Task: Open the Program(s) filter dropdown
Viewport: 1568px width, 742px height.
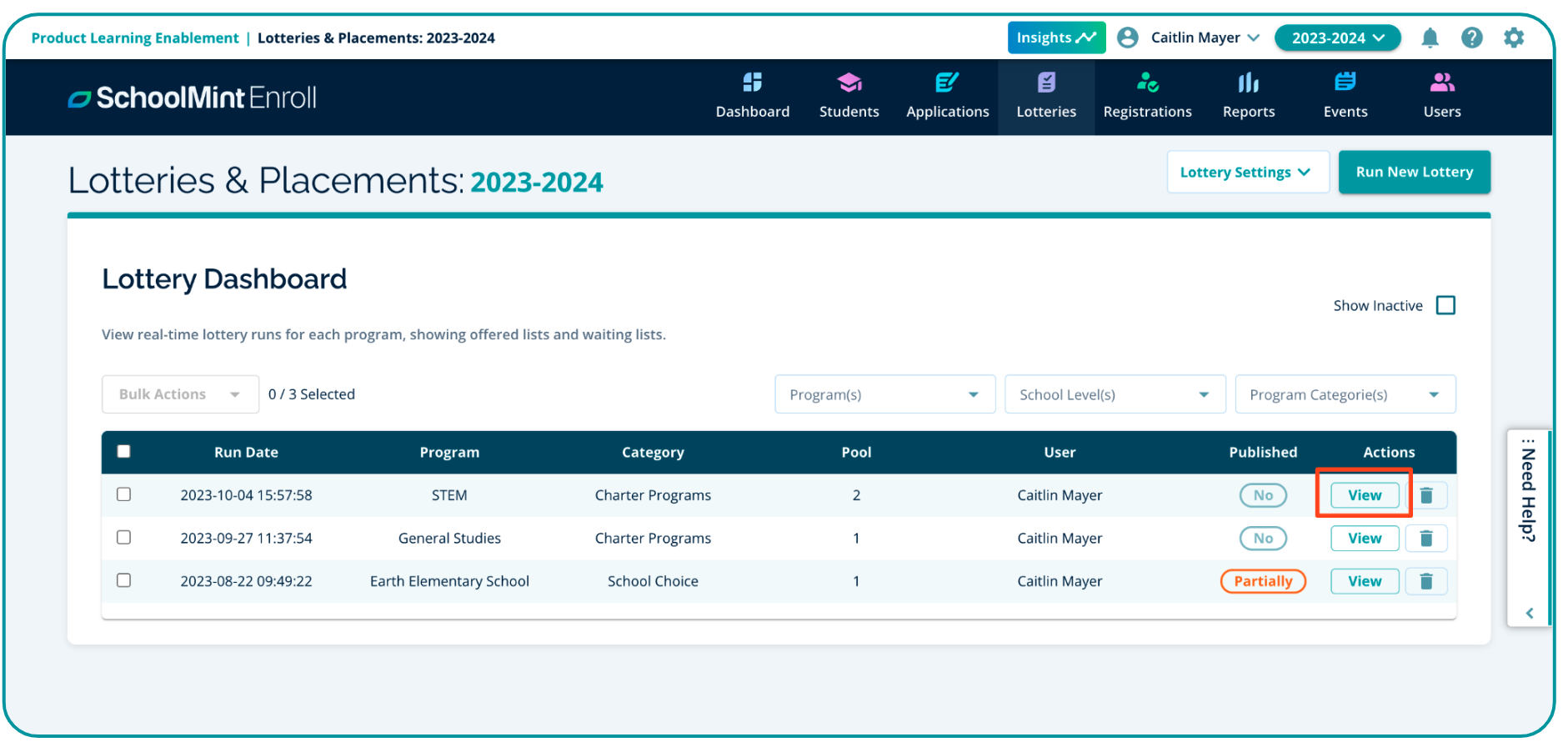Action: pos(884,394)
